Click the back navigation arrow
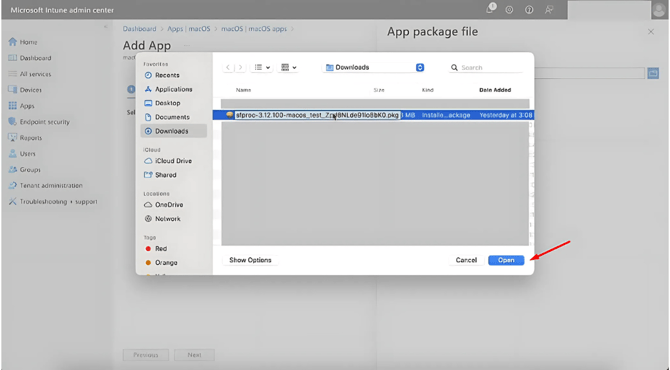Viewport: 670px width, 370px height. tap(228, 68)
